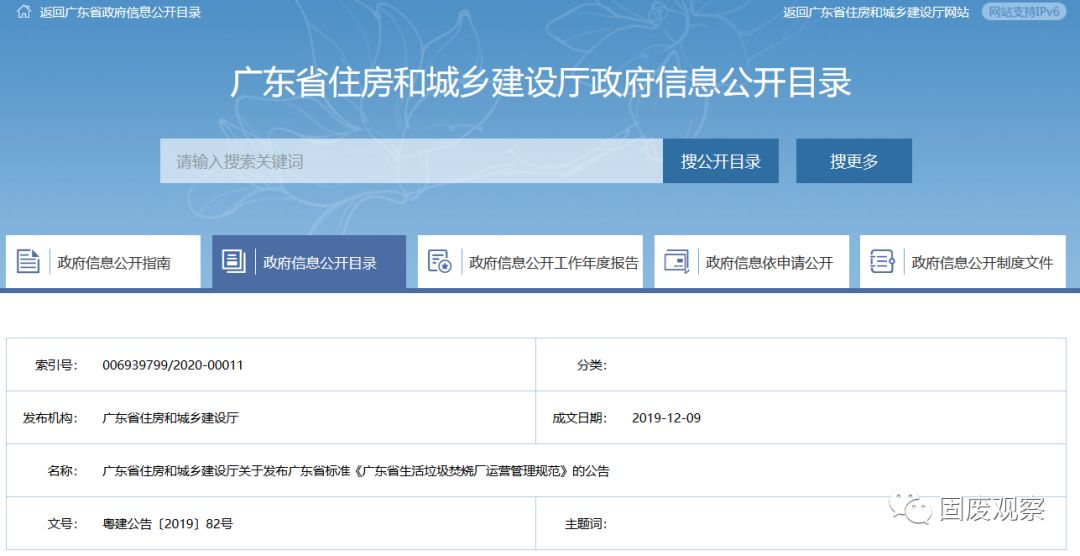Screen dimensions: 1080x556
Task: Open the 政府信息公开指南 tab
Action: pyautogui.click(x=114, y=263)
